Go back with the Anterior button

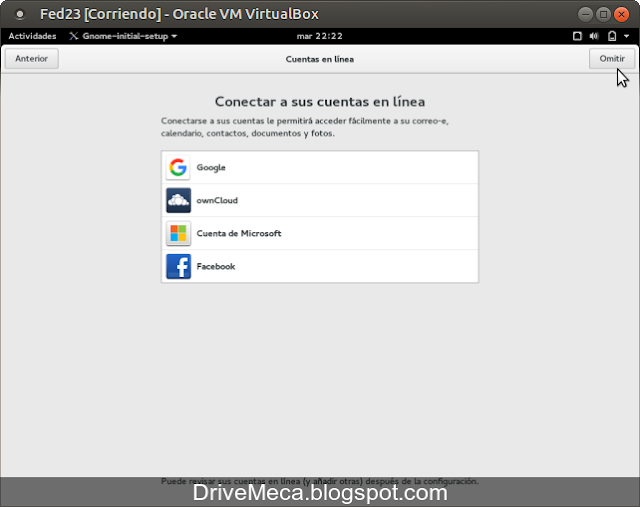click(32, 59)
